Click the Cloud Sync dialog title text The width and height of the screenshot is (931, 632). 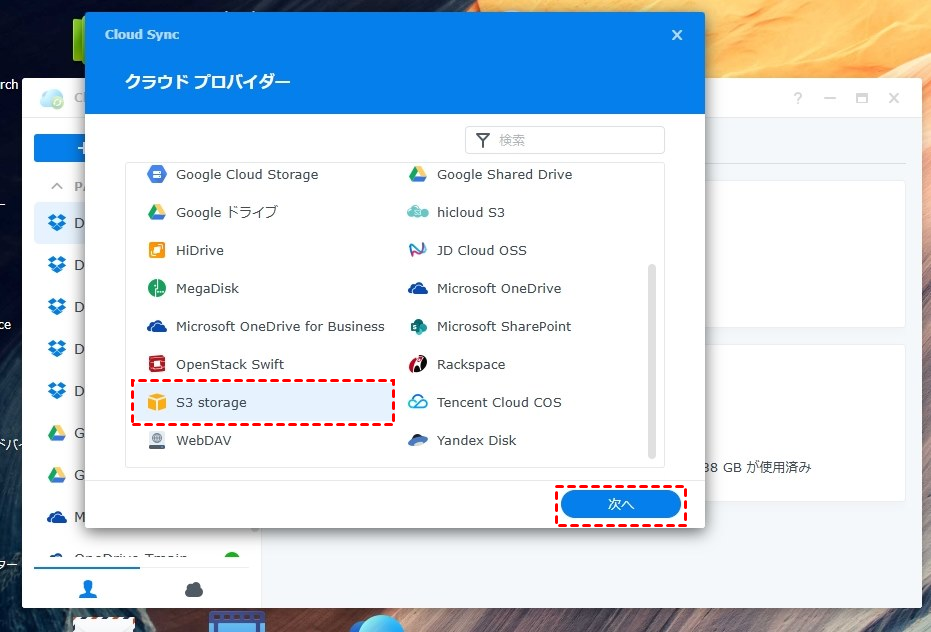[142, 34]
